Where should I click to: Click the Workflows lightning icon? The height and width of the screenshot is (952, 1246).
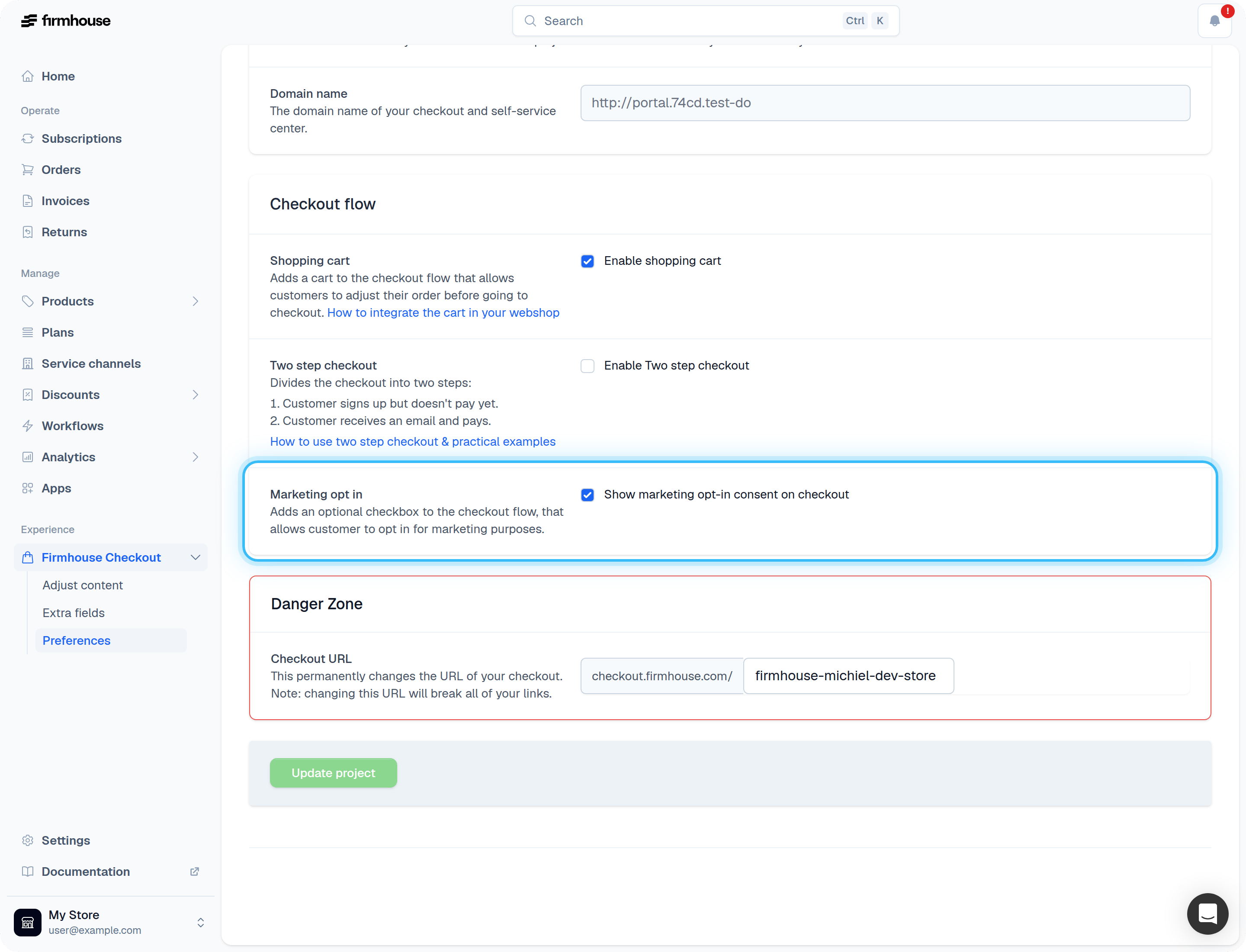click(28, 425)
